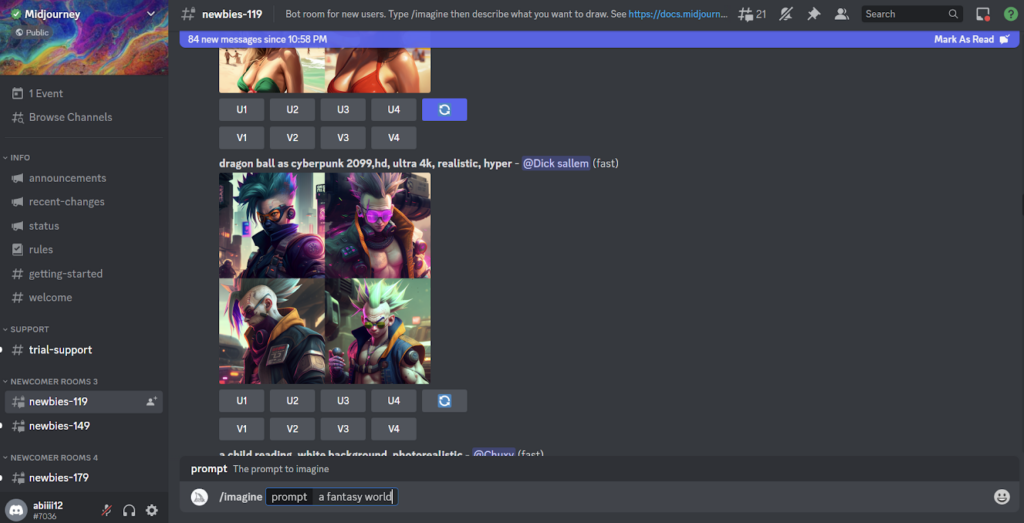The width and height of the screenshot is (1024, 523).
Task: Open the recent-changes channel
Action: (67, 202)
